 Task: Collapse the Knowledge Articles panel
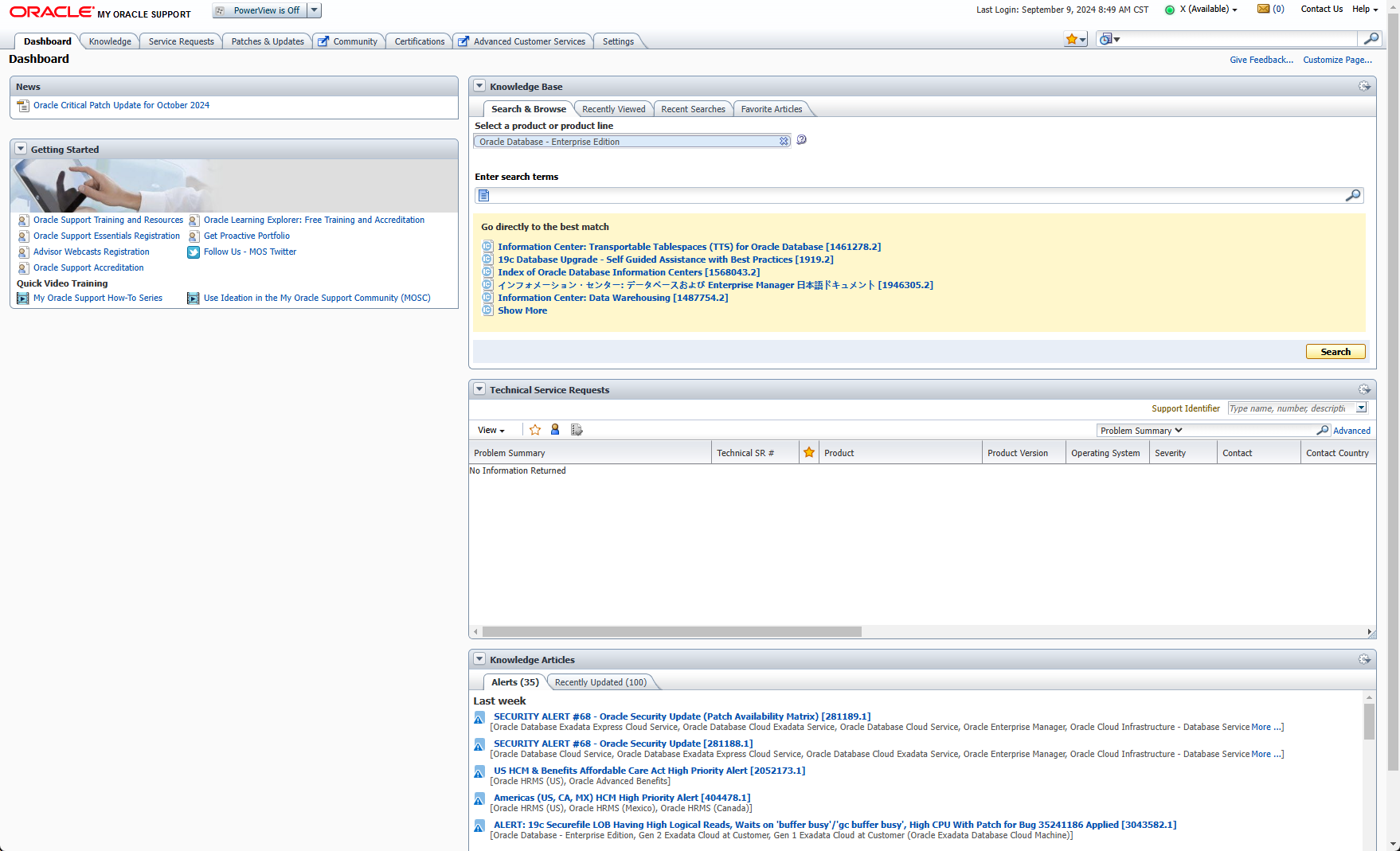(479, 659)
